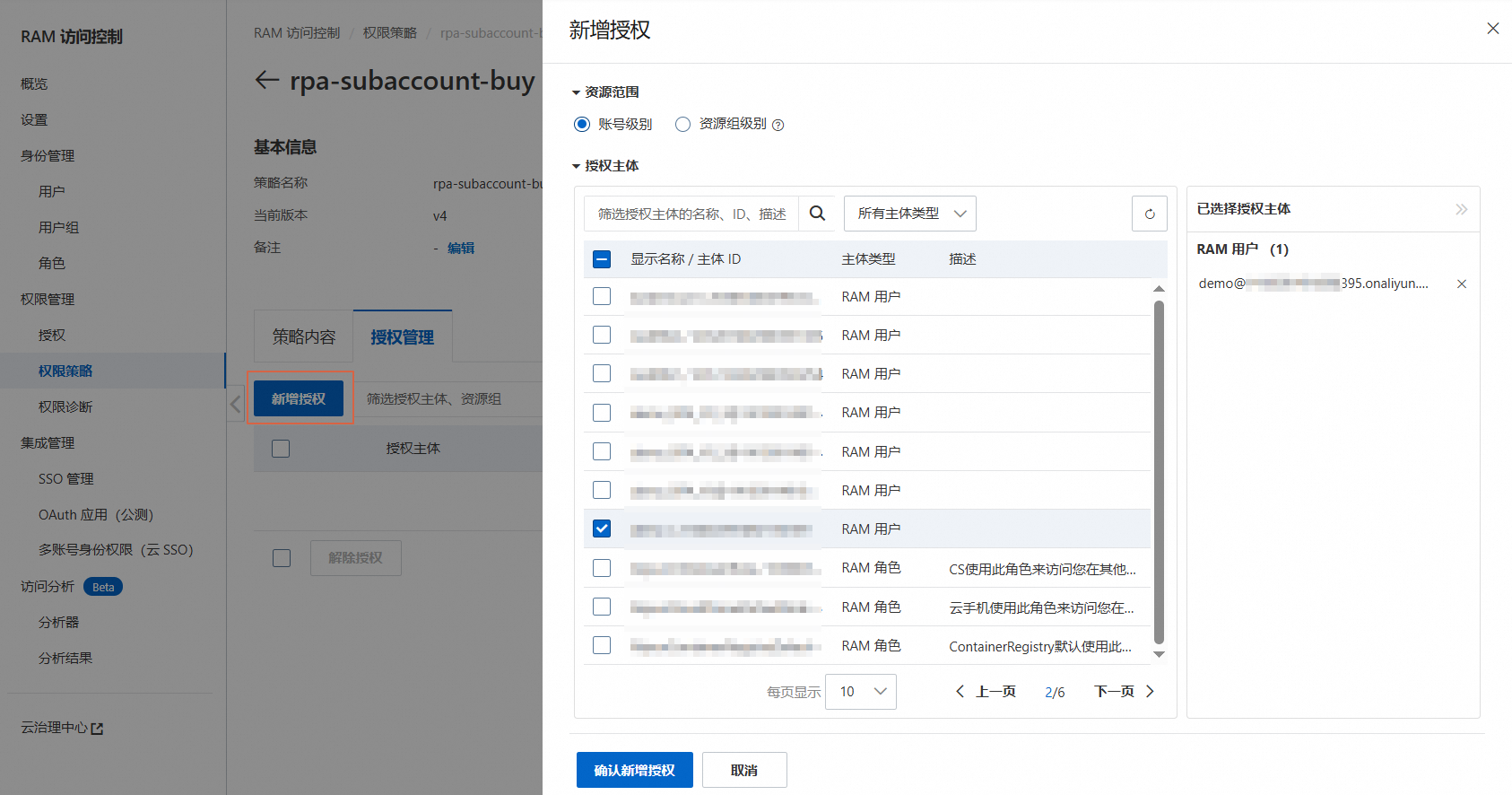This screenshot has height=795, width=1512.
Task: Open 概览 in the sidebar
Action: coord(34,83)
